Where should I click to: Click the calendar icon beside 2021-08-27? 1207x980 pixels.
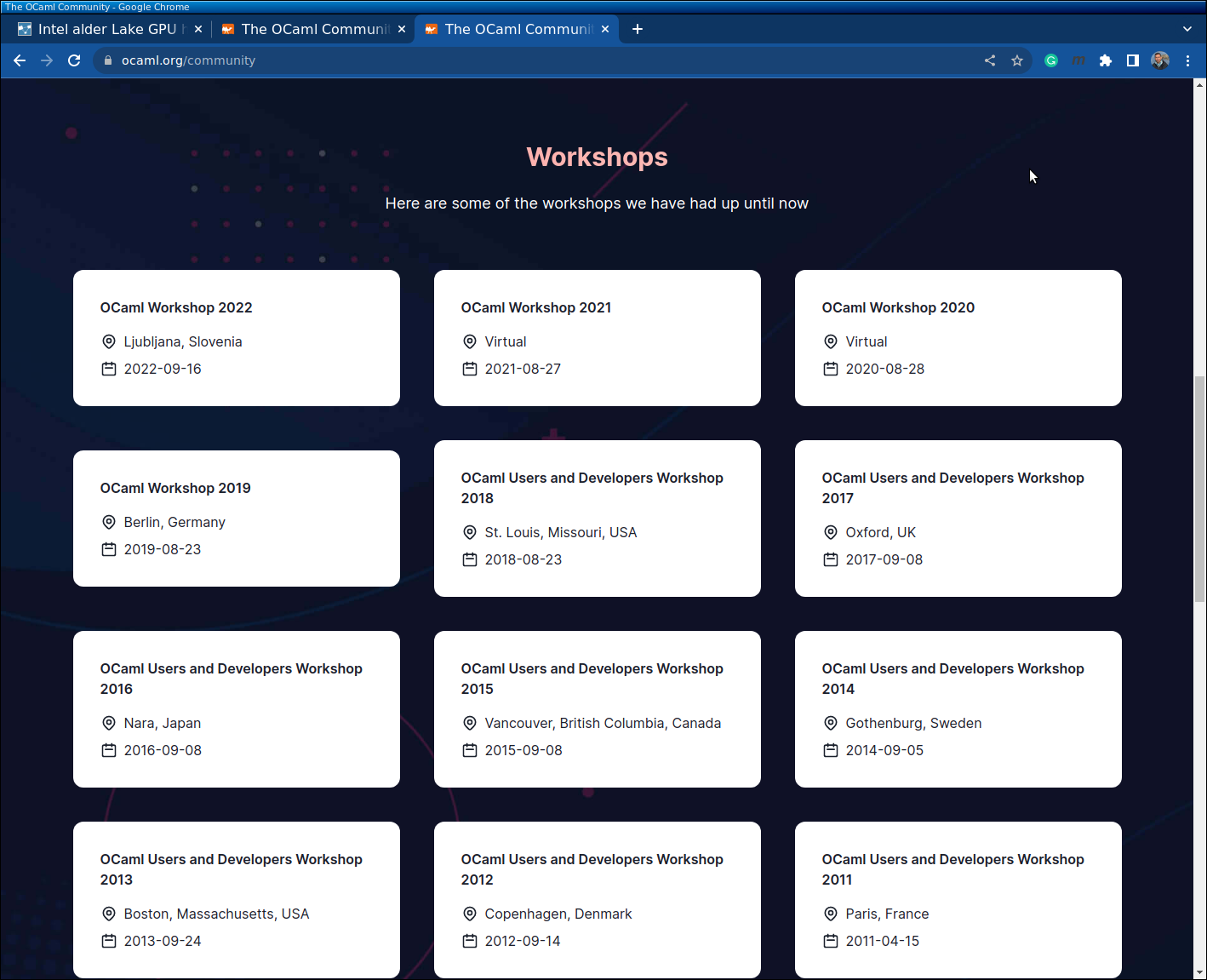[x=470, y=369]
